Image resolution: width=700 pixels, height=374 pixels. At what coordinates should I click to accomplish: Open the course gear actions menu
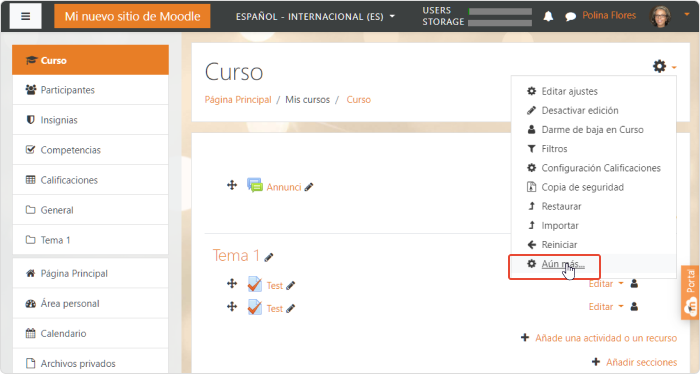click(x=664, y=66)
